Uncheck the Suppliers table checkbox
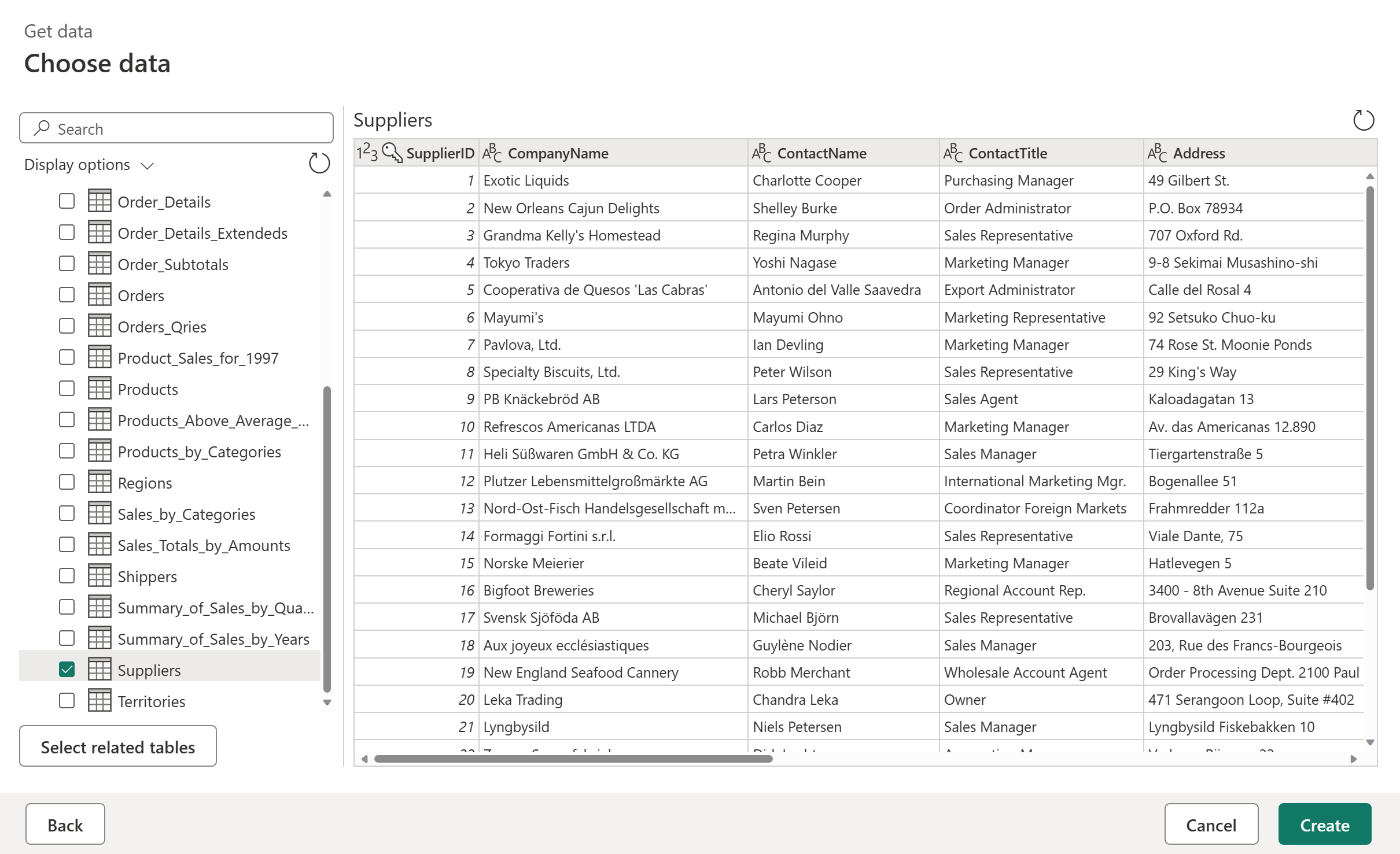The width and height of the screenshot is (1400, 854). click(x=67, y=670)
